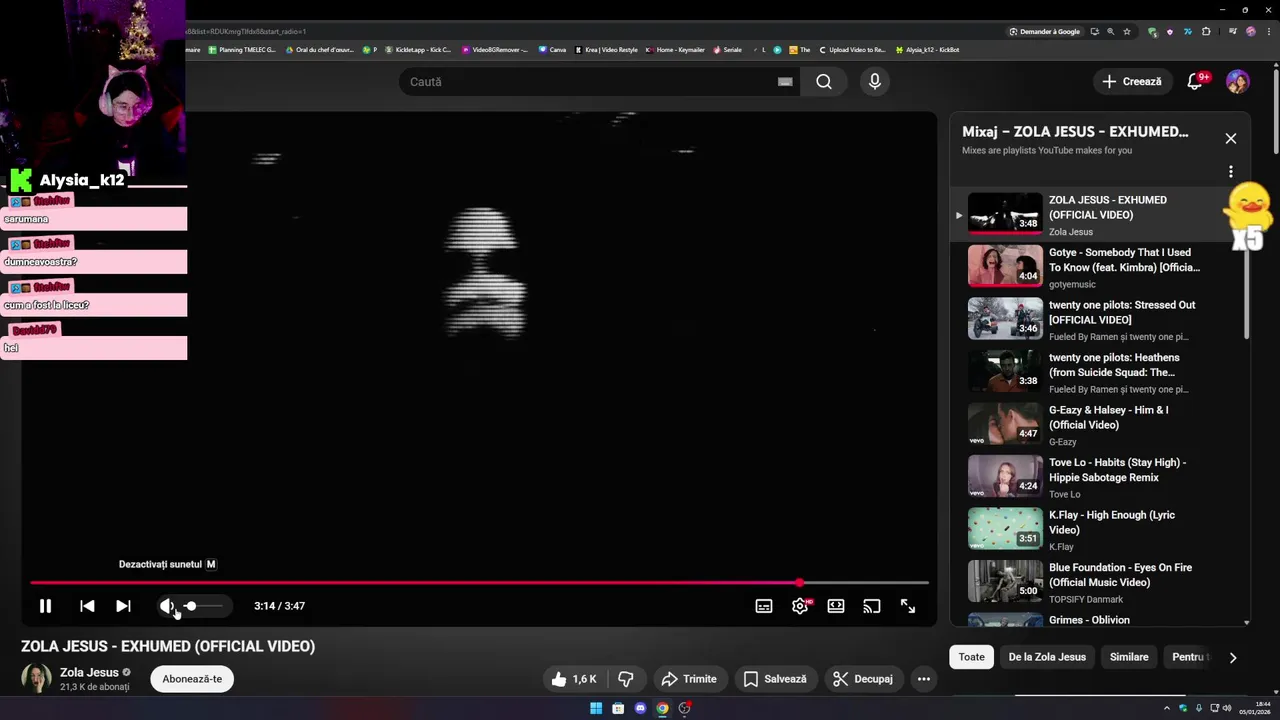Open the Creează menu
Image resolution: width=1280 pixels, height=720 pixels.
[x=1132, y=82]
